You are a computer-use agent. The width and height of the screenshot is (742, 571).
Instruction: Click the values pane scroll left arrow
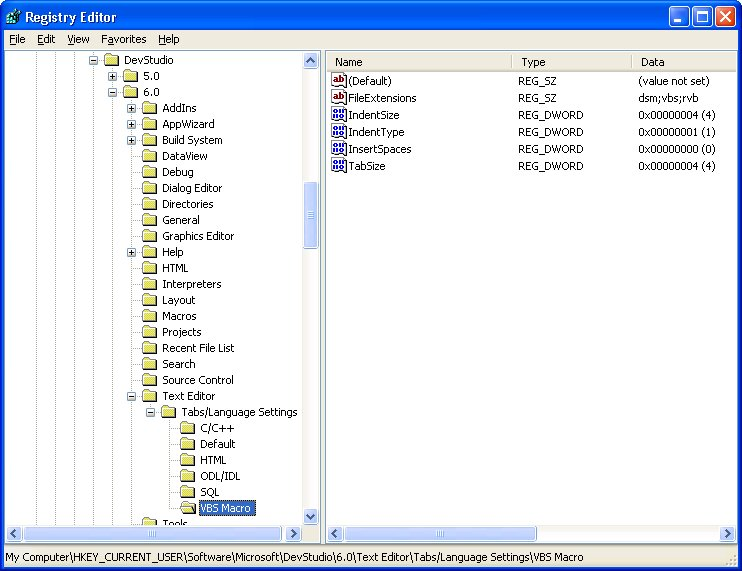click(x=335, y=534)
